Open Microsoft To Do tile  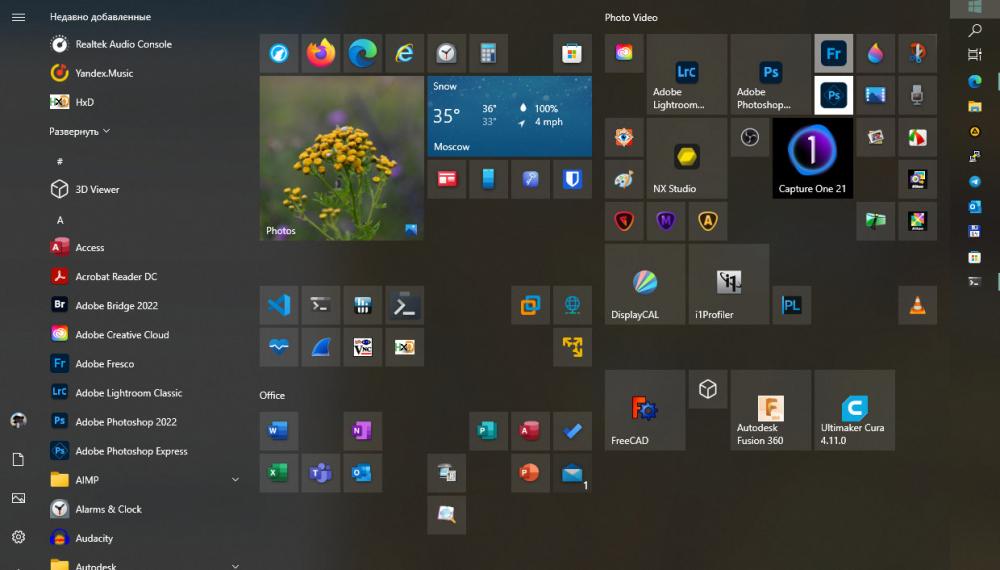coord(572,430)
